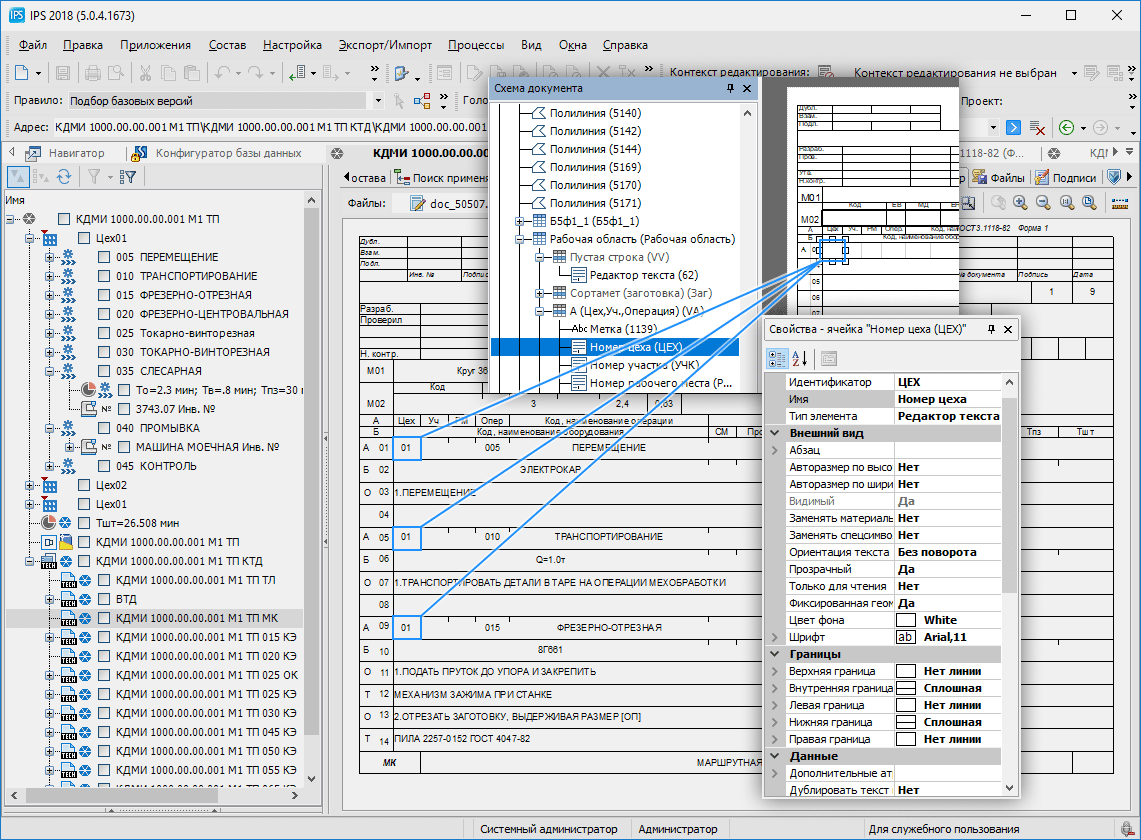Check the box for 040 ПРОМЫВКА
This screenshot has width=1141, height=840.
[104, 428]
